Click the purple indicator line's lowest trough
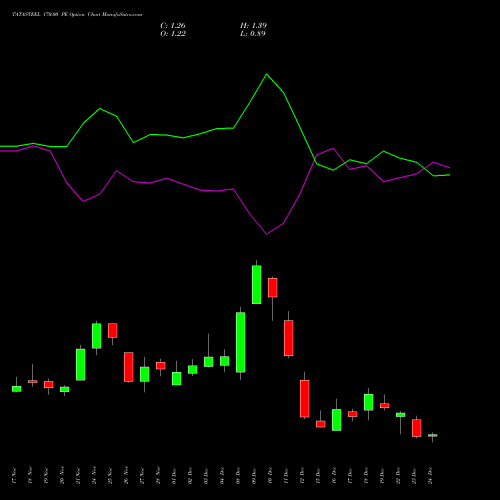Image resolution: width=500 pixels, height=500 pixels. tap(266, 234)
